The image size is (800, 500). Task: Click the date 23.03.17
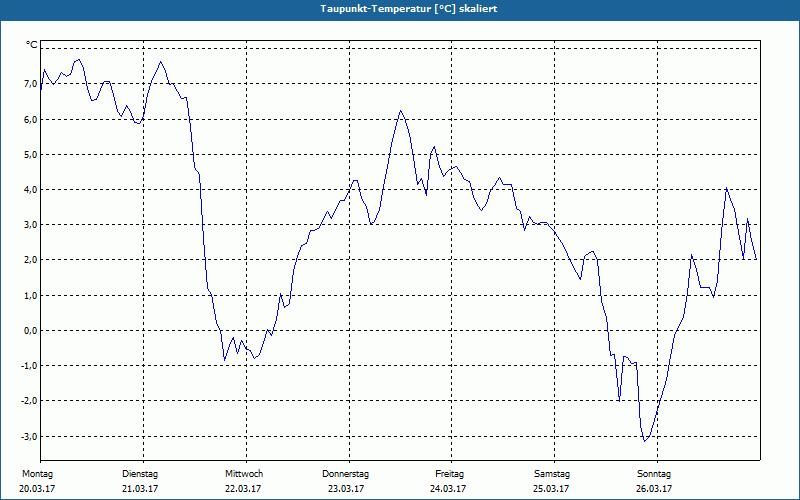point(346,489)
